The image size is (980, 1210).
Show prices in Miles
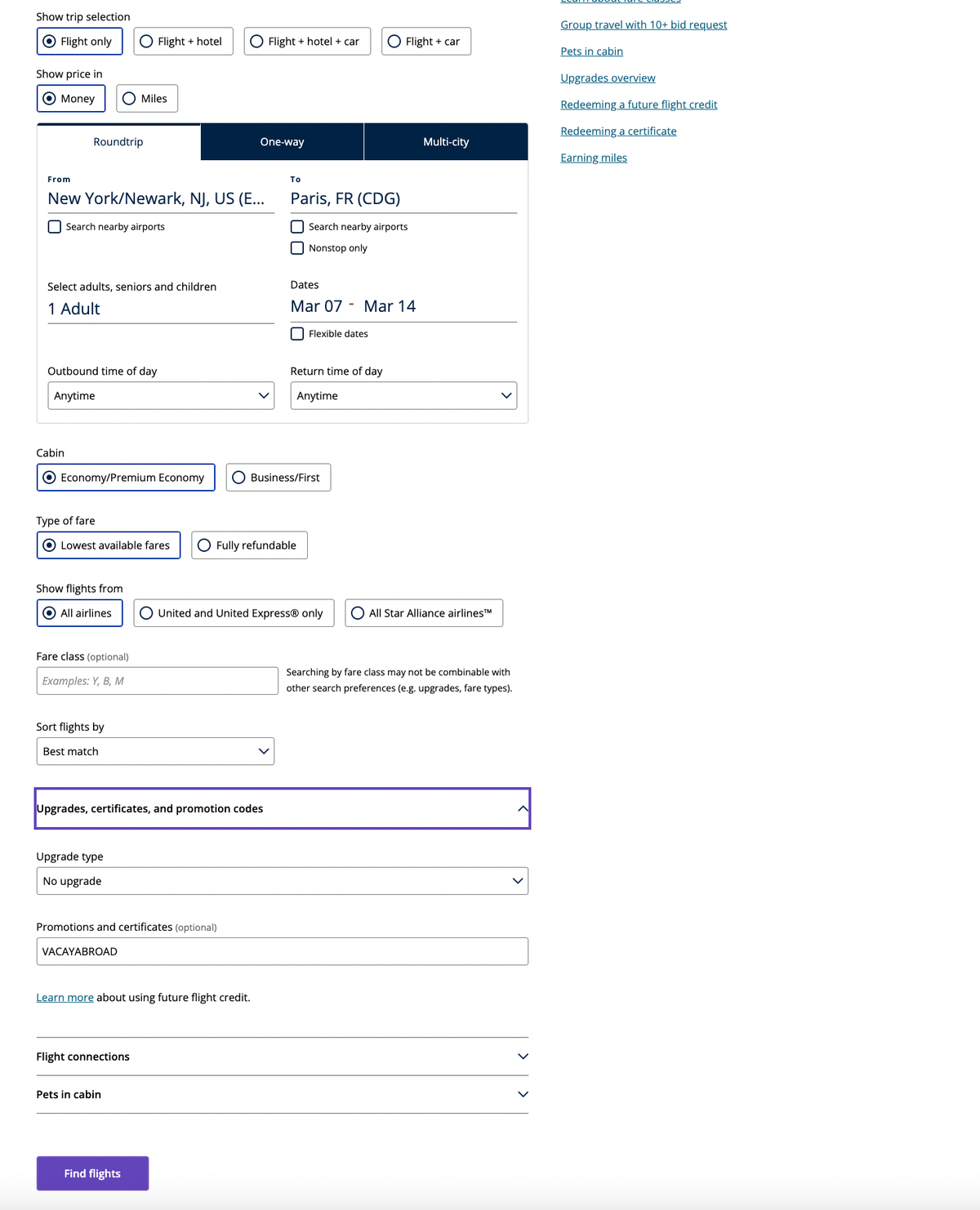[147, 98]
